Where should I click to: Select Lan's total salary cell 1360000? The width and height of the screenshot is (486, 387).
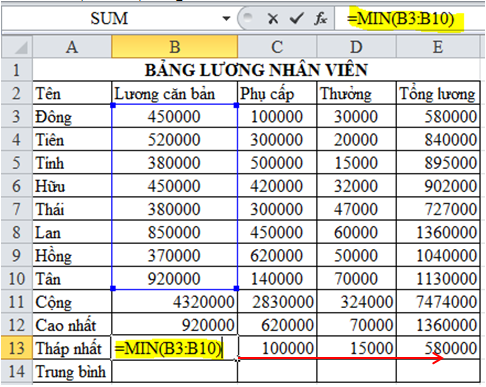pos(438,232)
